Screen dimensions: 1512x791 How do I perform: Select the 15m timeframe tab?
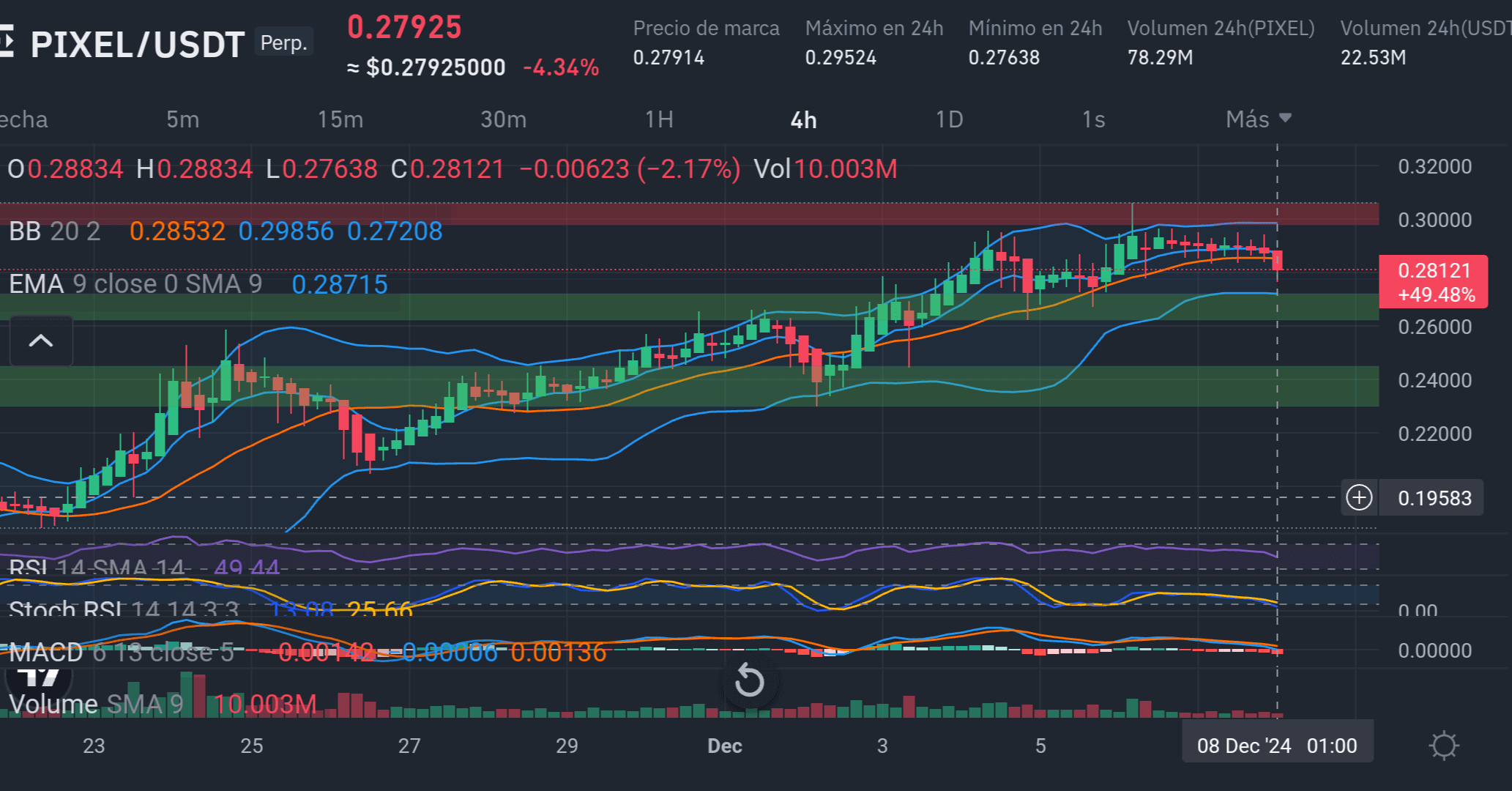[340, 119]
